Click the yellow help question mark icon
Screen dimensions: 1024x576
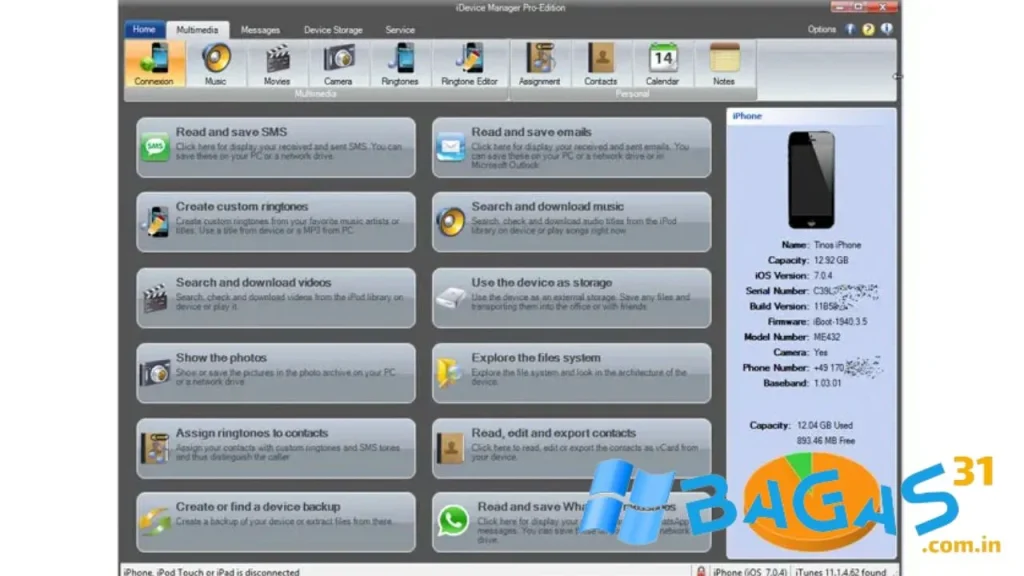868,29
